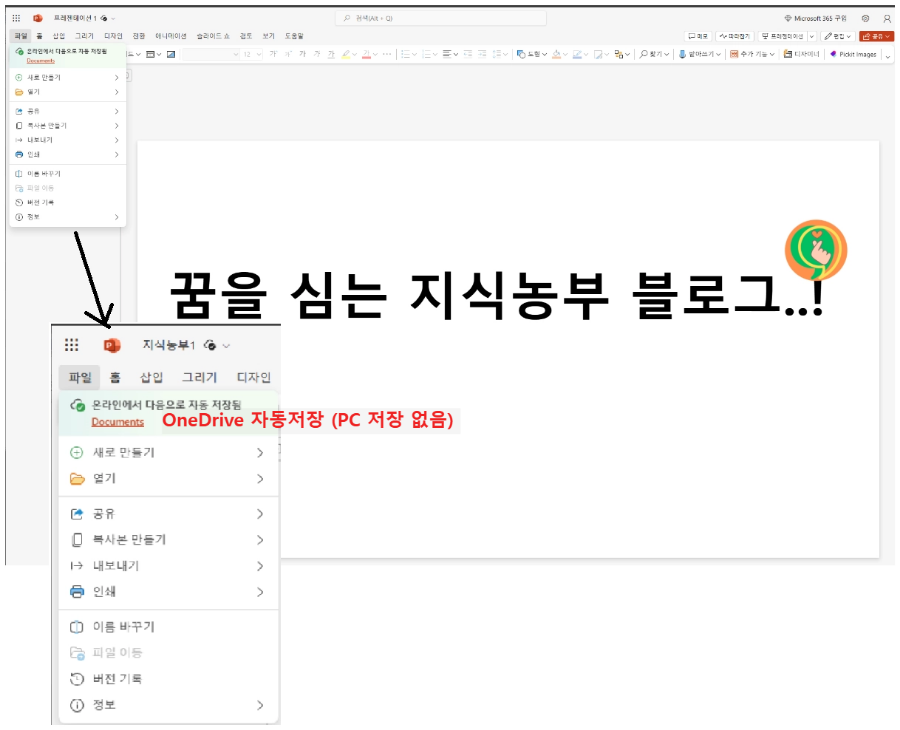Select the Designer icon in the ribbon
This screenshot has height=730, width=900.
[787, 52]
